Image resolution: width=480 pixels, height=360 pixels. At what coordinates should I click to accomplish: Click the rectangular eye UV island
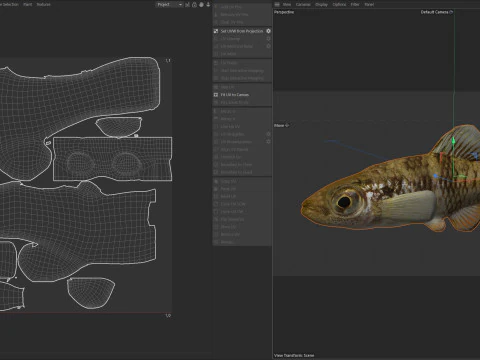113,159
